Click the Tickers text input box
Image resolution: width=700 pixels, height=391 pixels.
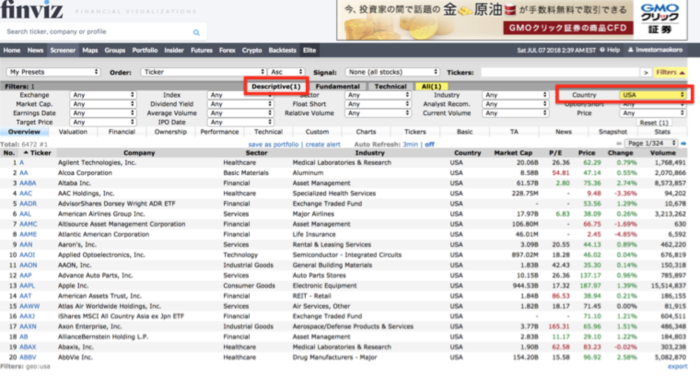tap(560, 72)
